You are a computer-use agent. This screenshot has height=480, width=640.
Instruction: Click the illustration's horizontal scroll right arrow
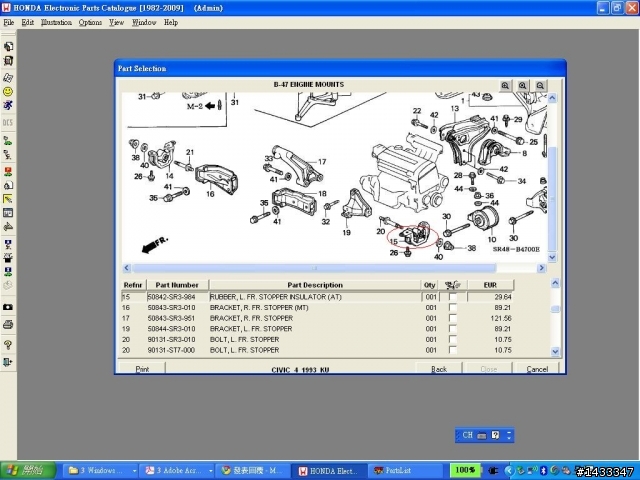point(542,268)
